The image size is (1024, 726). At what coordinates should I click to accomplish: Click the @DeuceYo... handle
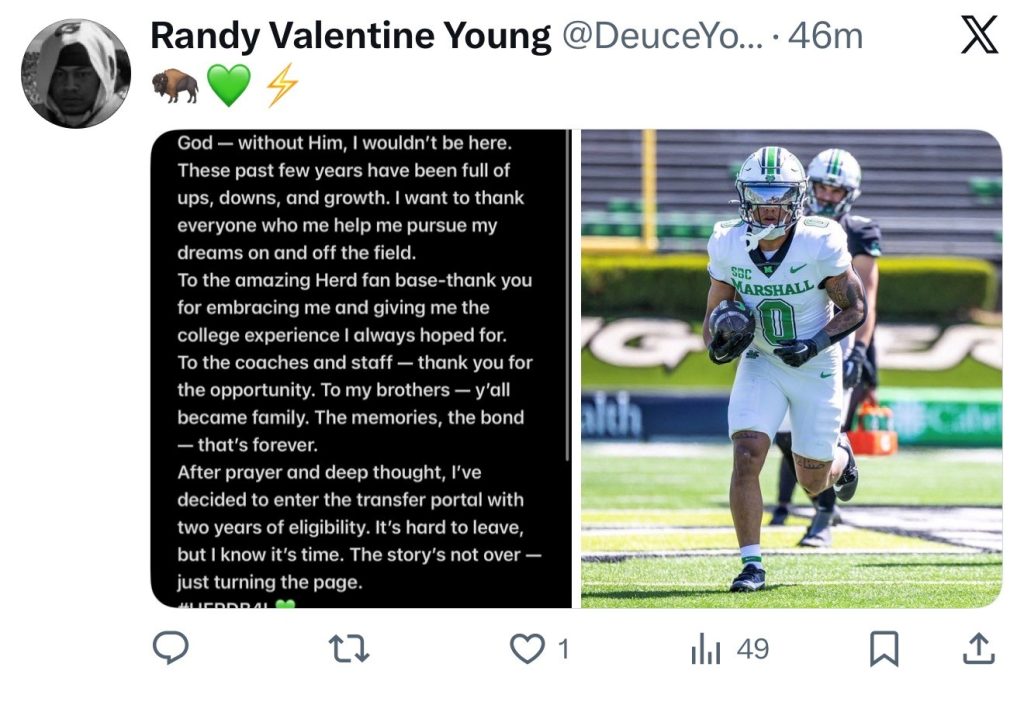tap(661, 37)
